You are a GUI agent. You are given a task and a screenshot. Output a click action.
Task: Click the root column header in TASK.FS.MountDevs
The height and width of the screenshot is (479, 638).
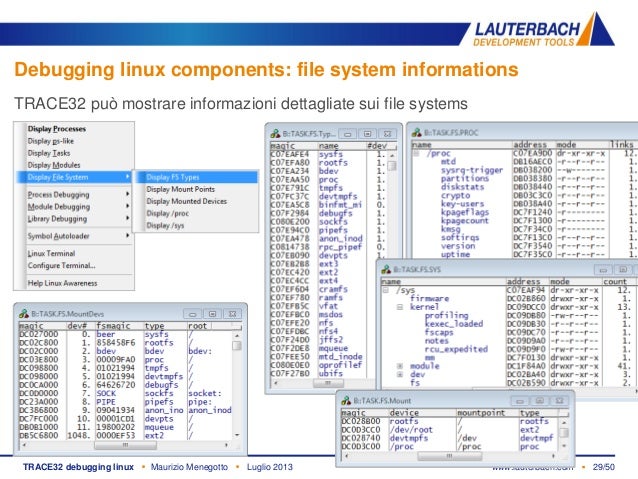pos(197,326)
